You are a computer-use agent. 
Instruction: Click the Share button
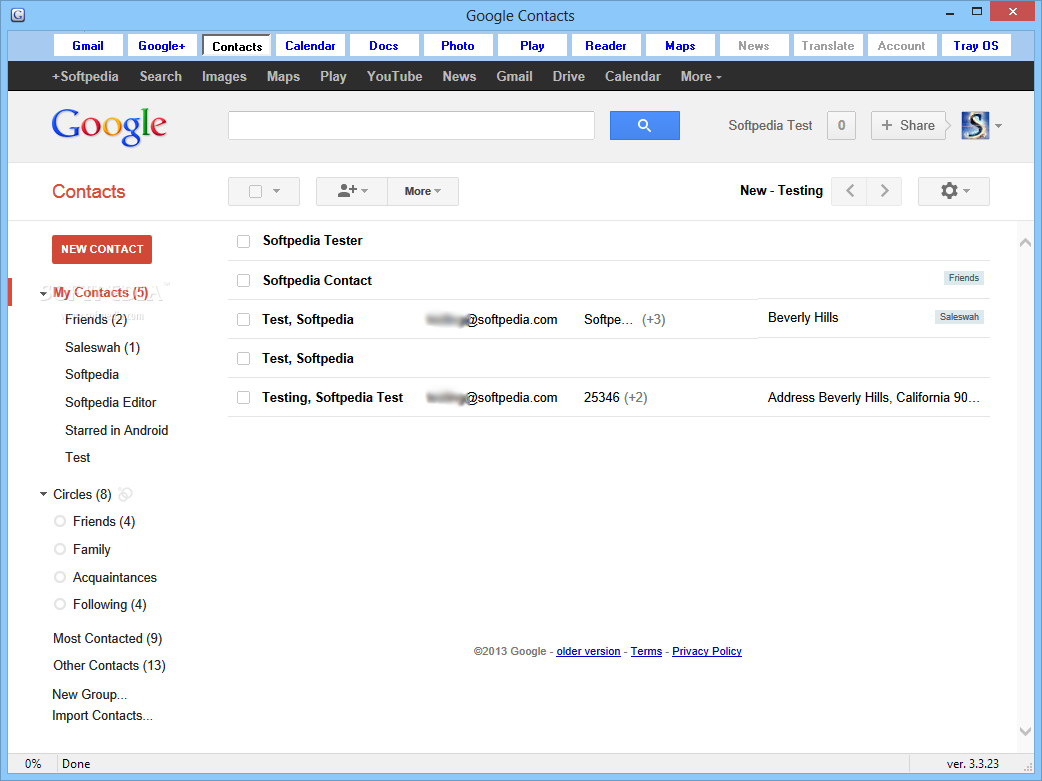(908, 126)
